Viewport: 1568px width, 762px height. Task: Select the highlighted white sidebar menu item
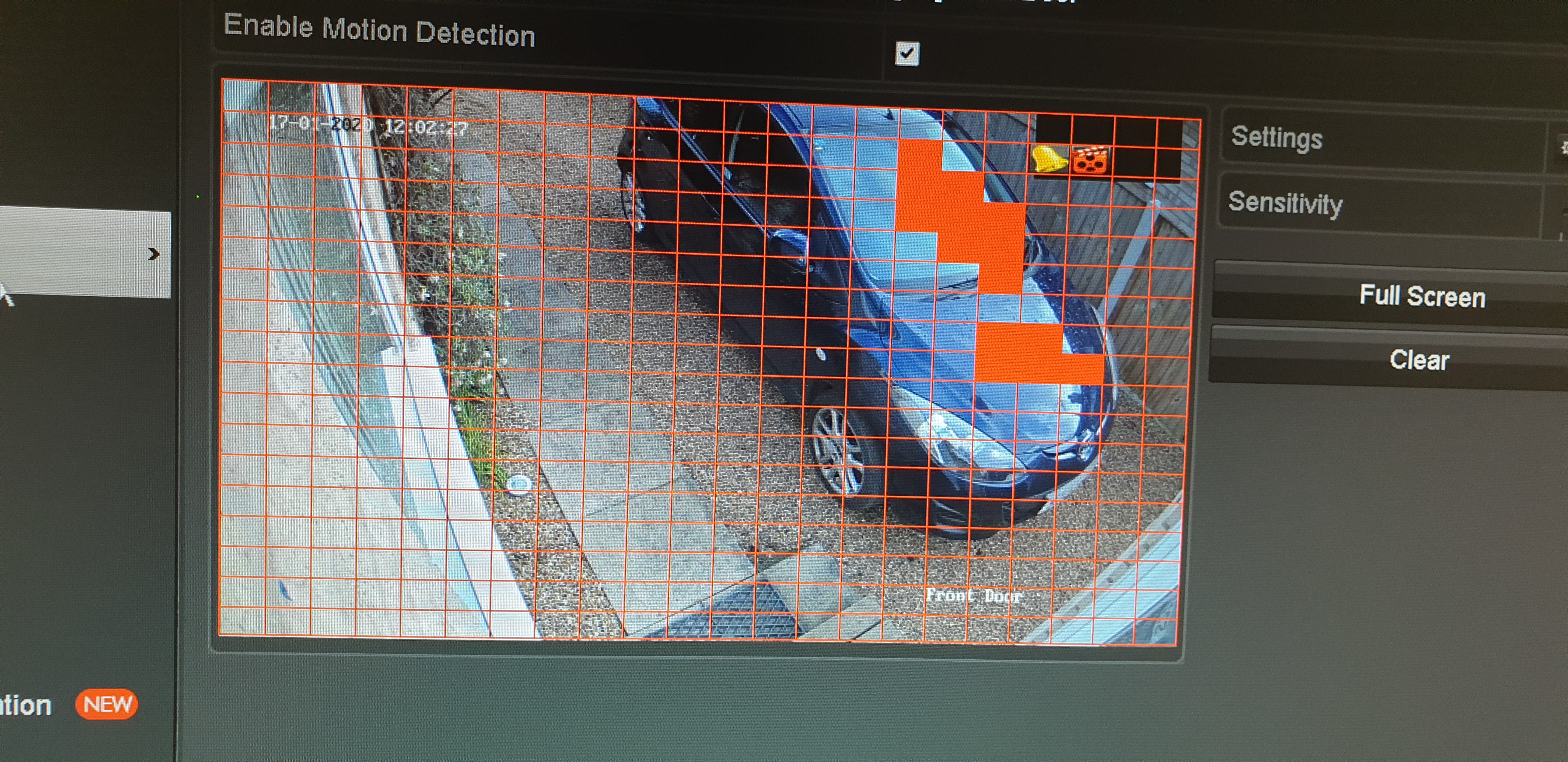(79, 253)
